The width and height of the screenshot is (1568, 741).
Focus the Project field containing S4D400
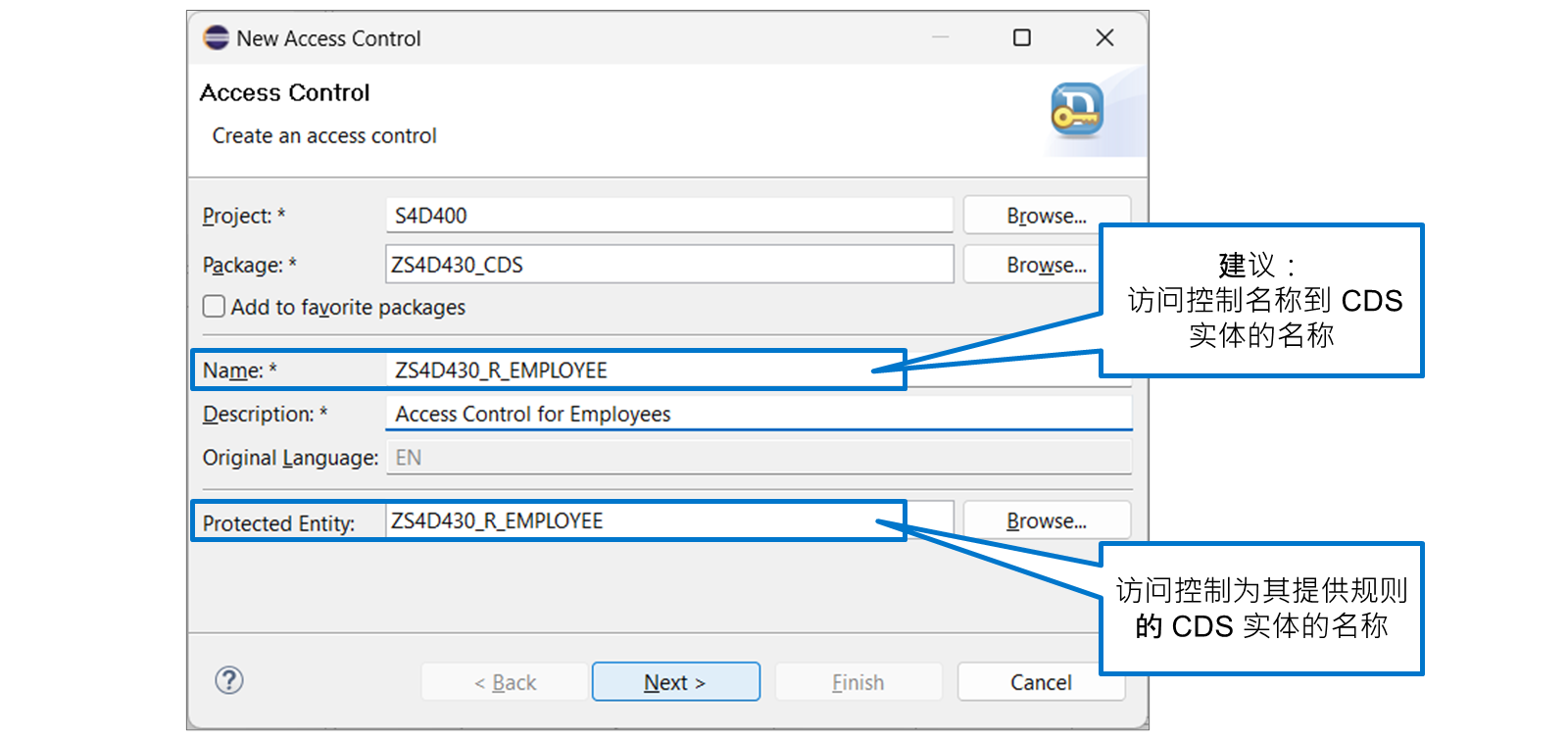(x=669, y=215)
